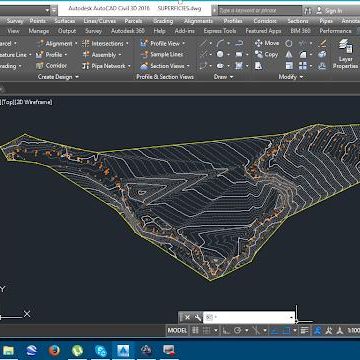Select the Line draw tool

203,43
